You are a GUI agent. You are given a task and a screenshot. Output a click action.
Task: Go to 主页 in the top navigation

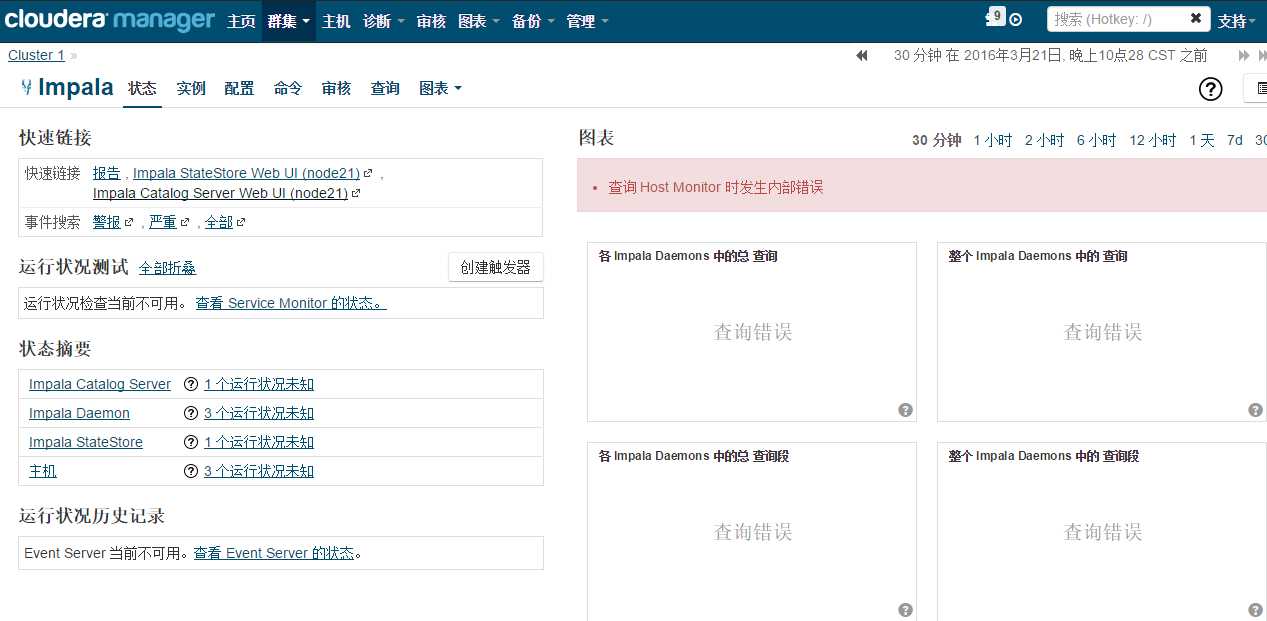tap(241, 21)
